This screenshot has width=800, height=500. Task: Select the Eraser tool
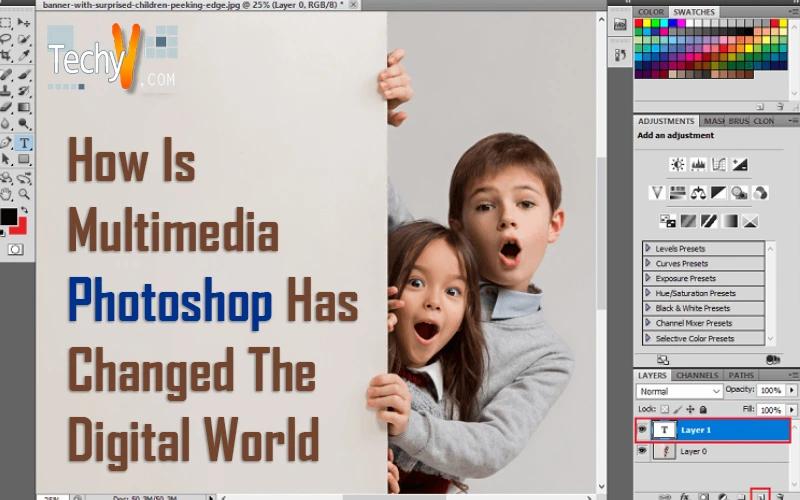coord(6,107)
